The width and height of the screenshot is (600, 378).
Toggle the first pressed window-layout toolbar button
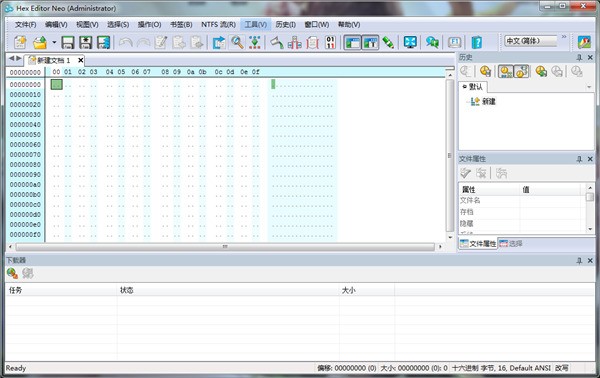352,42
